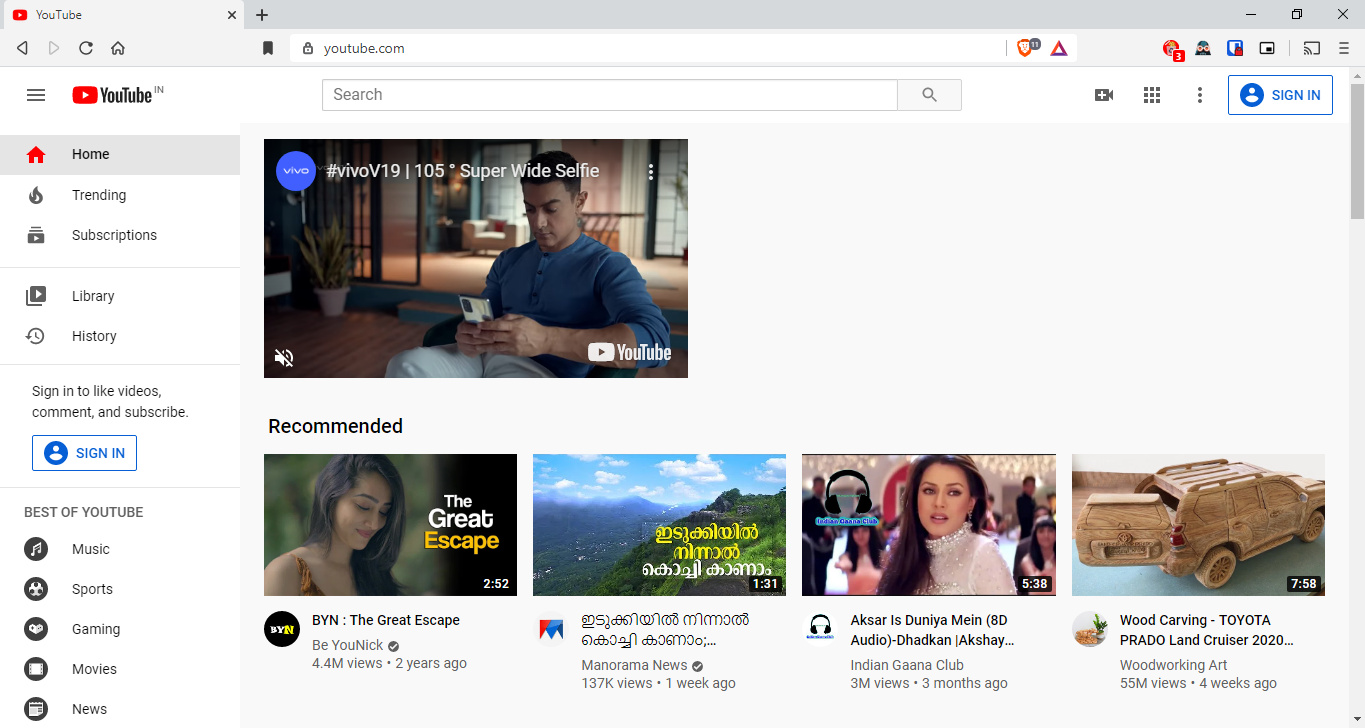Open Wood Carving Toyota Prado thumbnail
This screenshot has width=1365, height=728.
(1198, 525)
